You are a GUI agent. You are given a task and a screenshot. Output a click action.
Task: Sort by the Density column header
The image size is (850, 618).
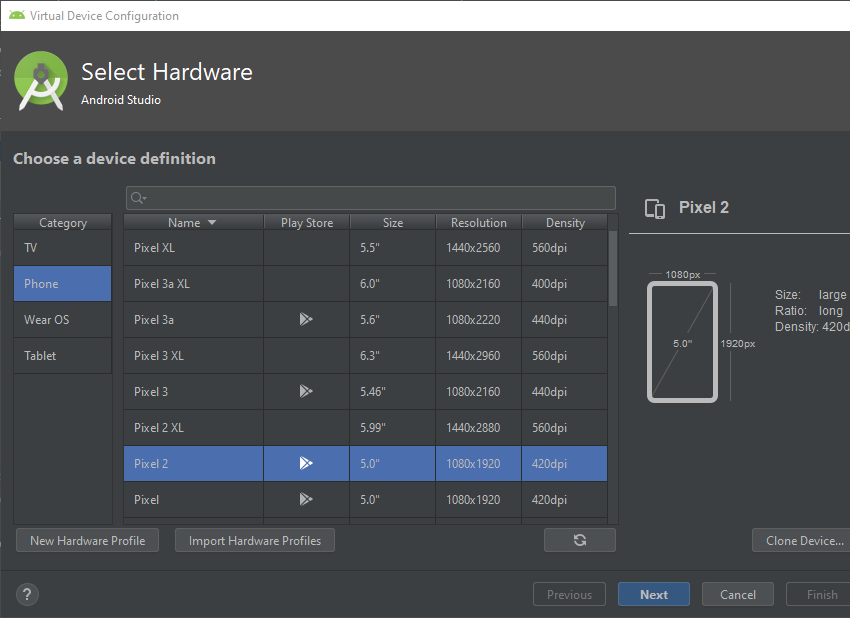click(x=565, y=222)
